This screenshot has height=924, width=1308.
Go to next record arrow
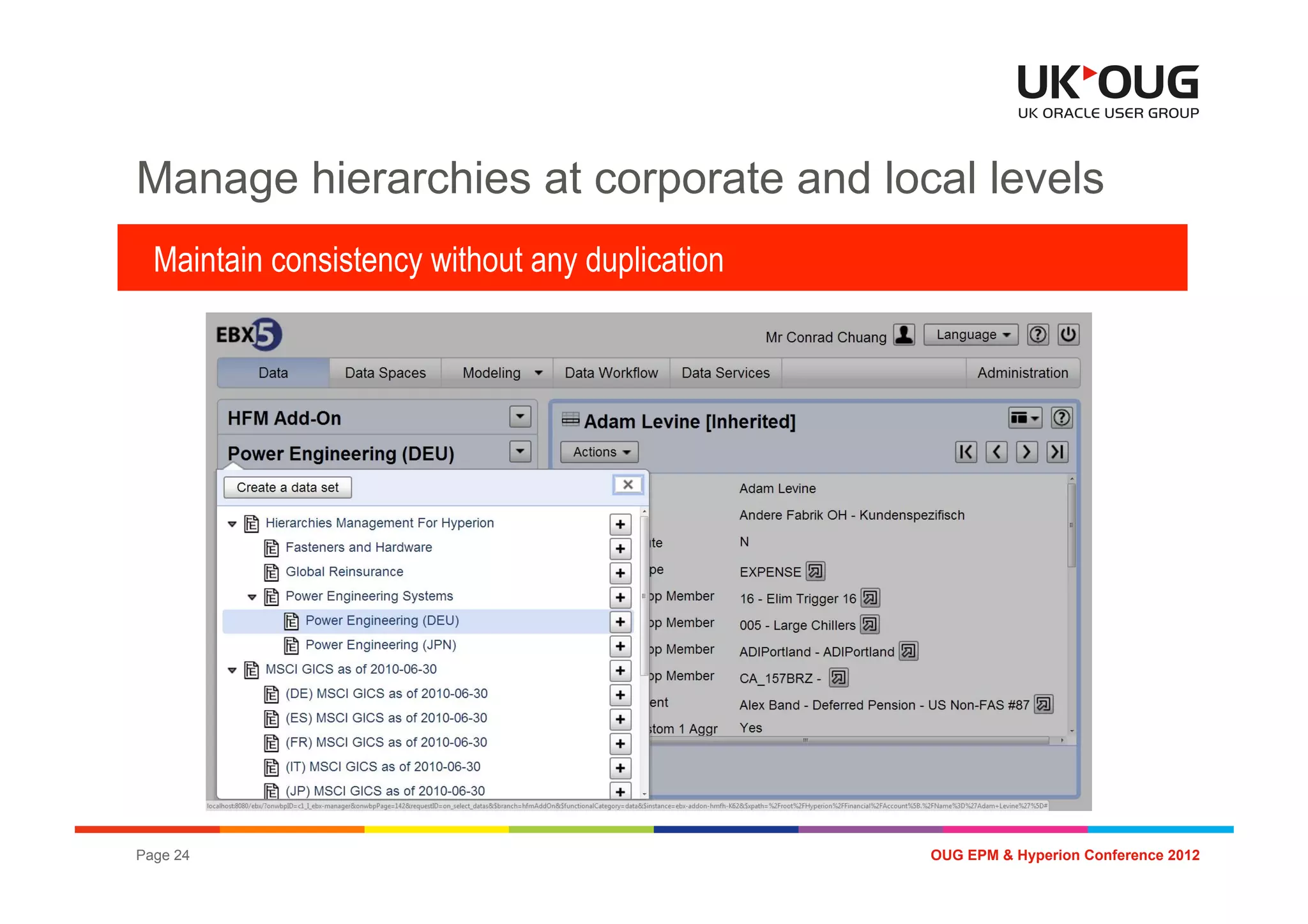point(1026,452)
